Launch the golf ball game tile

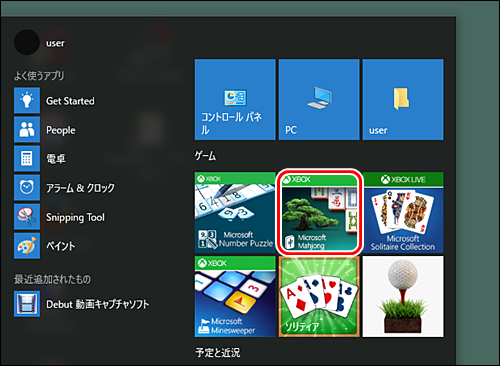(x=403, y=296)
